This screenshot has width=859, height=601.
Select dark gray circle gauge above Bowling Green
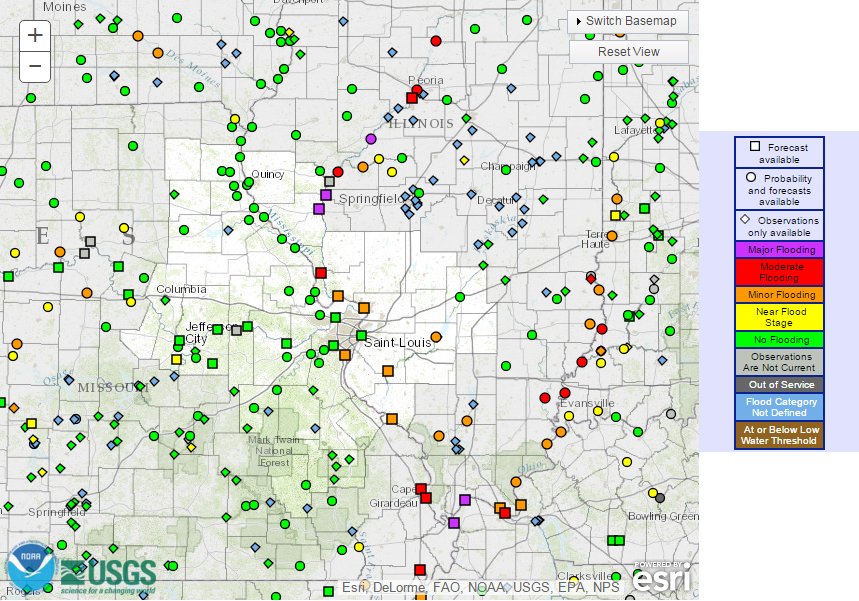pos(660,498)
